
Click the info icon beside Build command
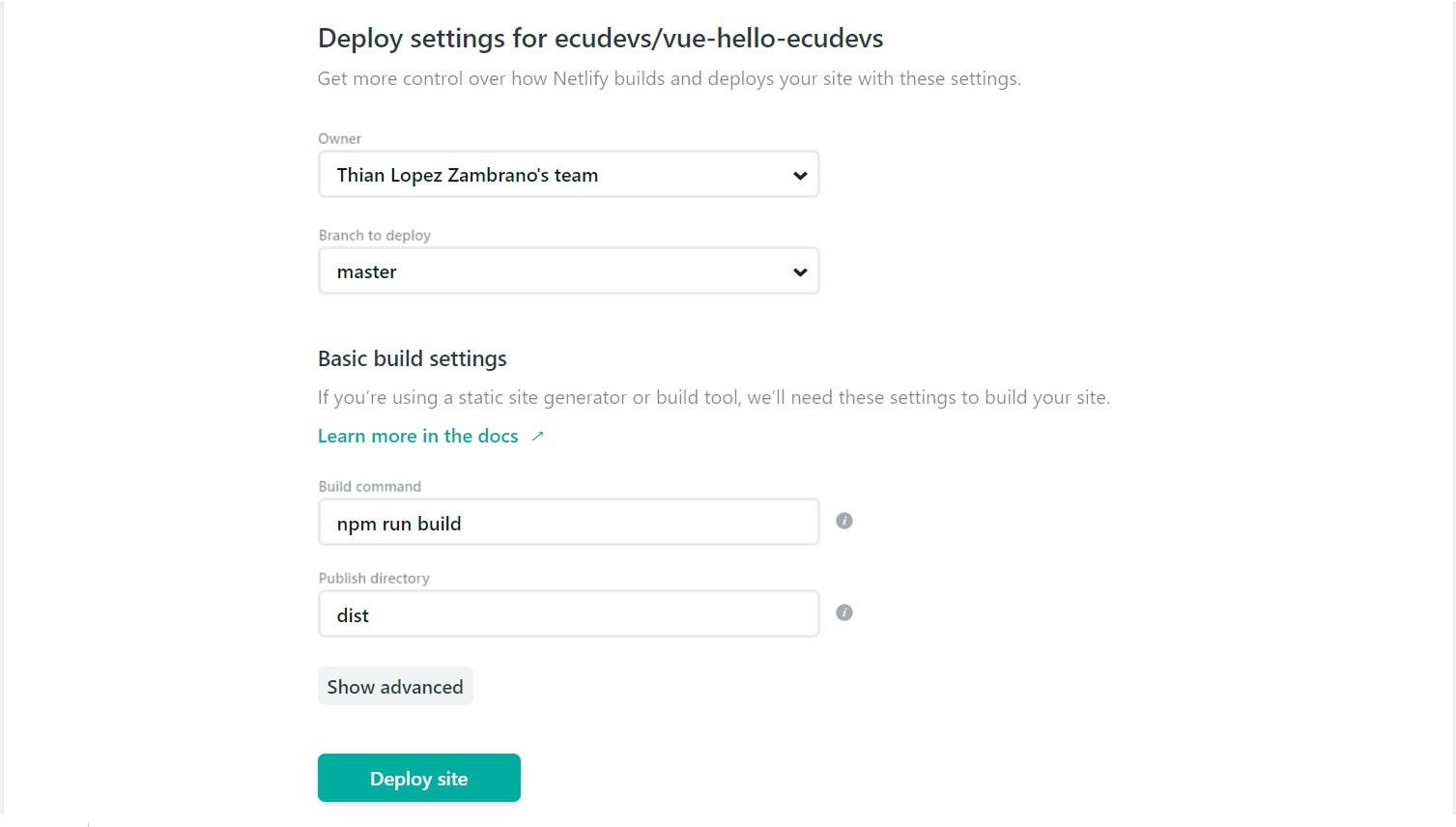(x=843, y=520)
